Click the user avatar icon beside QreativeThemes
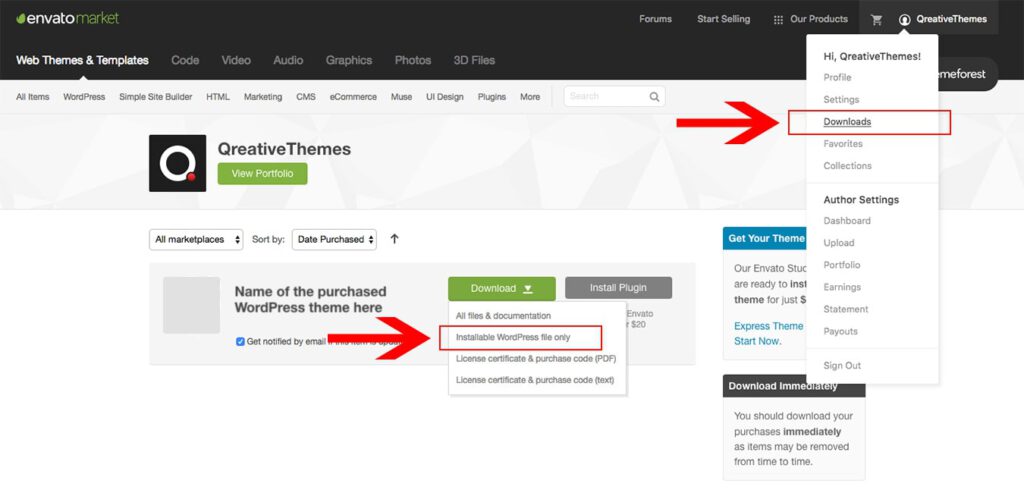Viewport: 1024px width, 490px height. [904, 20]
